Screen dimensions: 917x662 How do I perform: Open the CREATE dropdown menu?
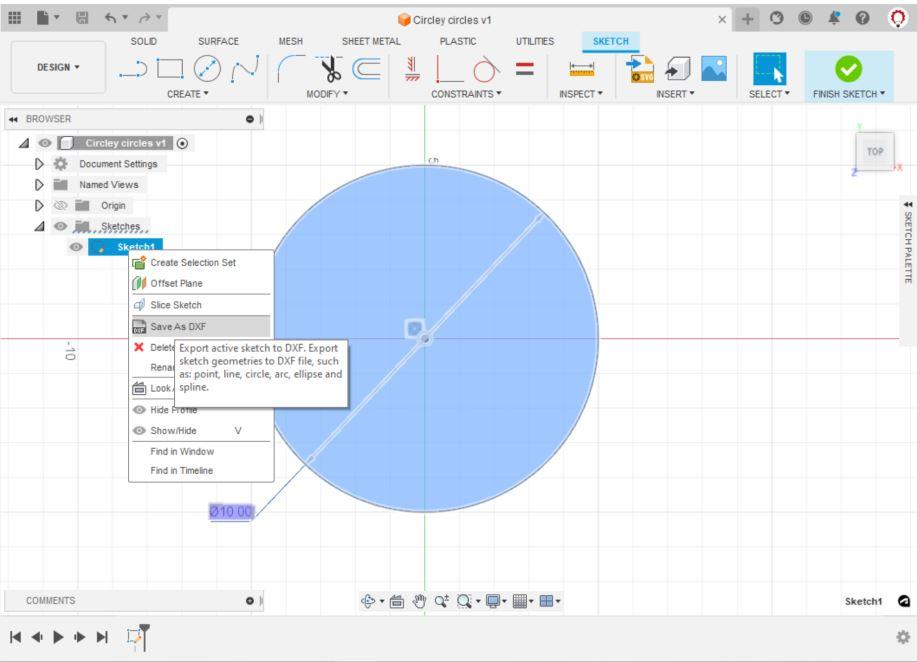pos(188,94)
